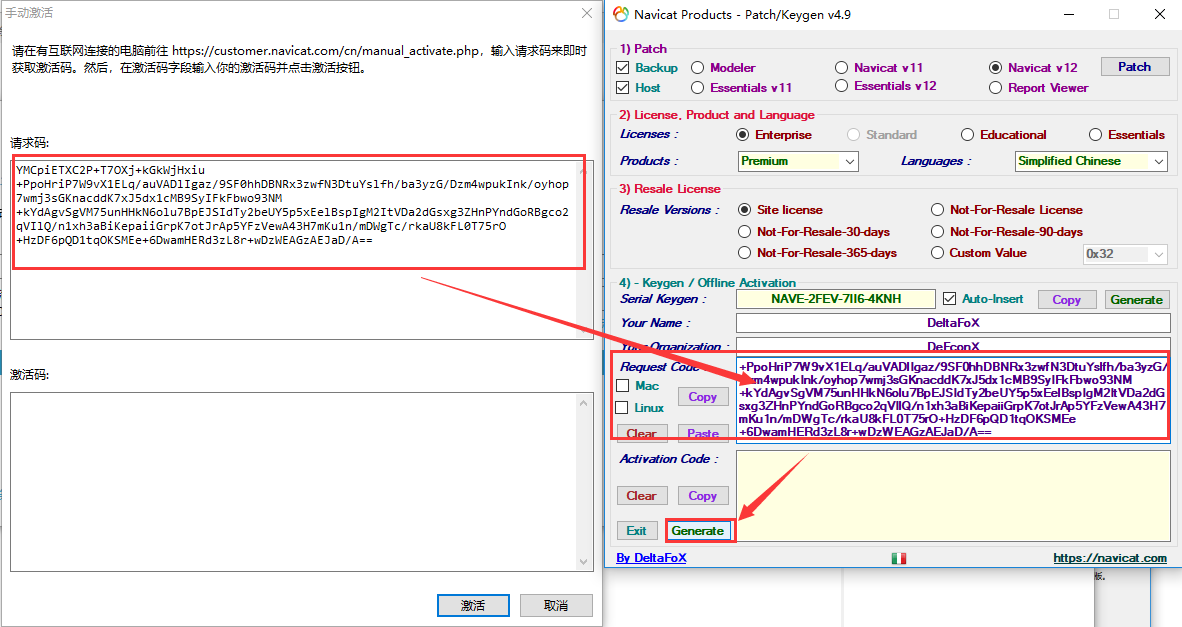Click the up scroll arrow of the 激活码 box
The width and height of the screenshot is (1182, 627).
(583, 403)
